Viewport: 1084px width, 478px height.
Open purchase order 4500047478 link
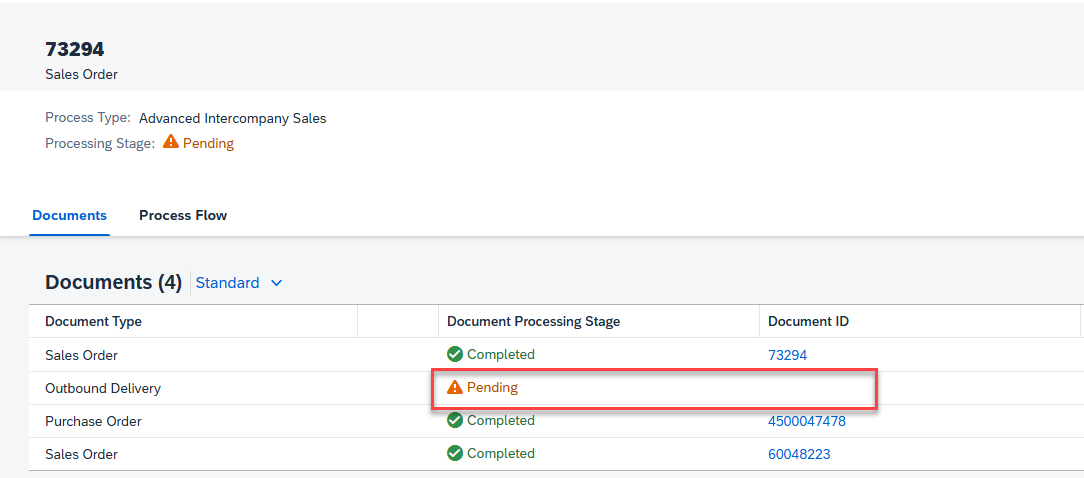coord(807,421)
